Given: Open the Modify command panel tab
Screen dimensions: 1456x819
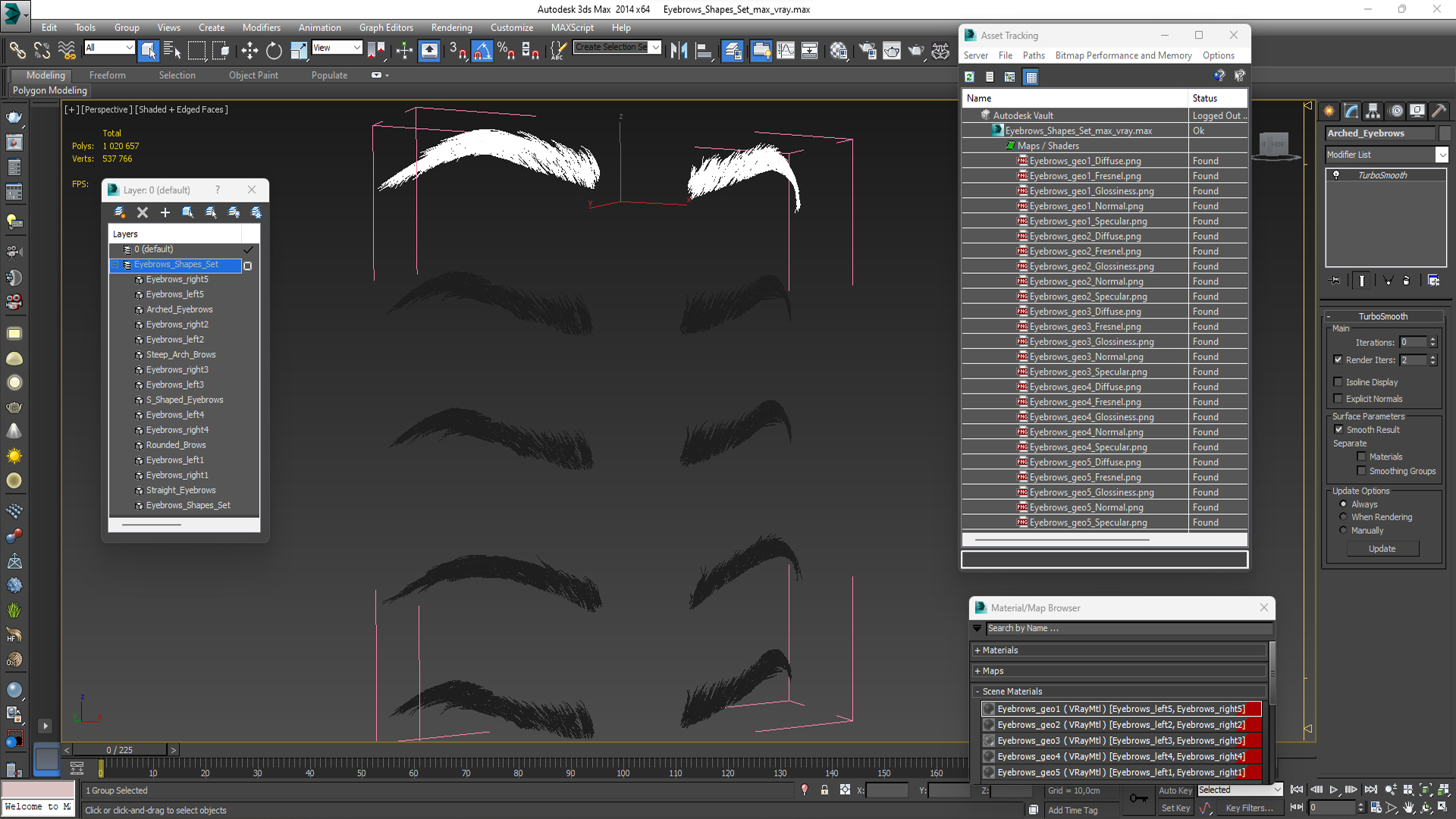Looking at the screenshot, I should coord(1351,111).
